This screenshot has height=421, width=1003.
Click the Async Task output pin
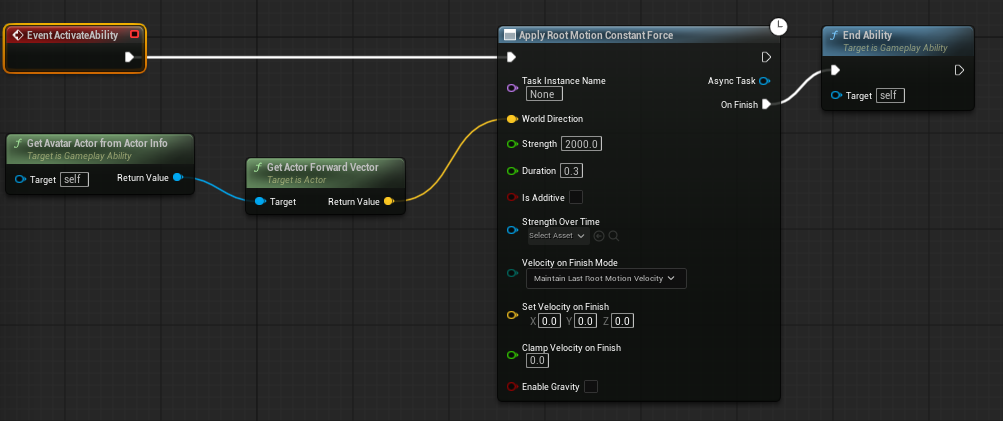(764, 81)
